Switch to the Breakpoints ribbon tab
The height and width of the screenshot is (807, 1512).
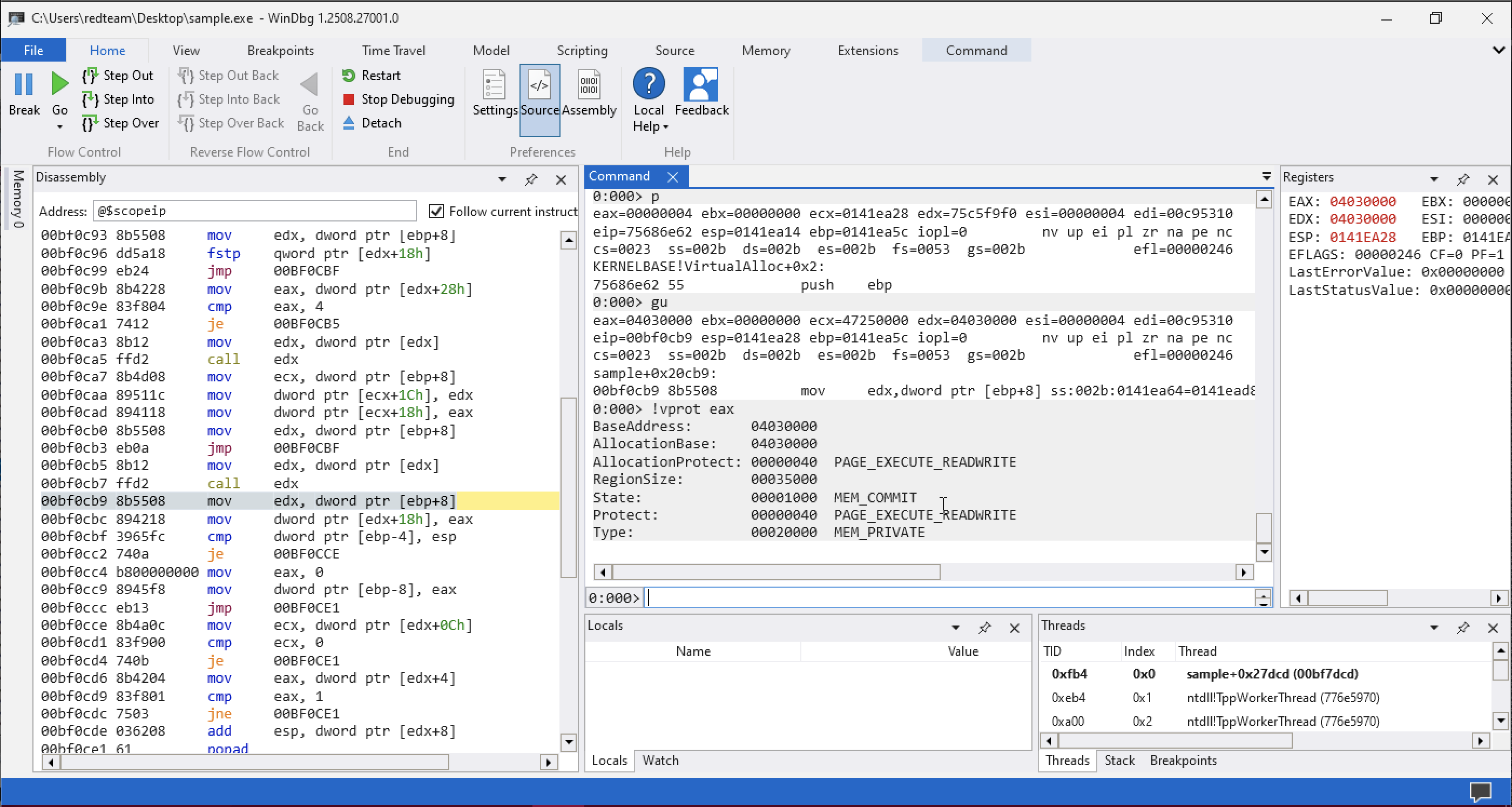pos(281,51)
